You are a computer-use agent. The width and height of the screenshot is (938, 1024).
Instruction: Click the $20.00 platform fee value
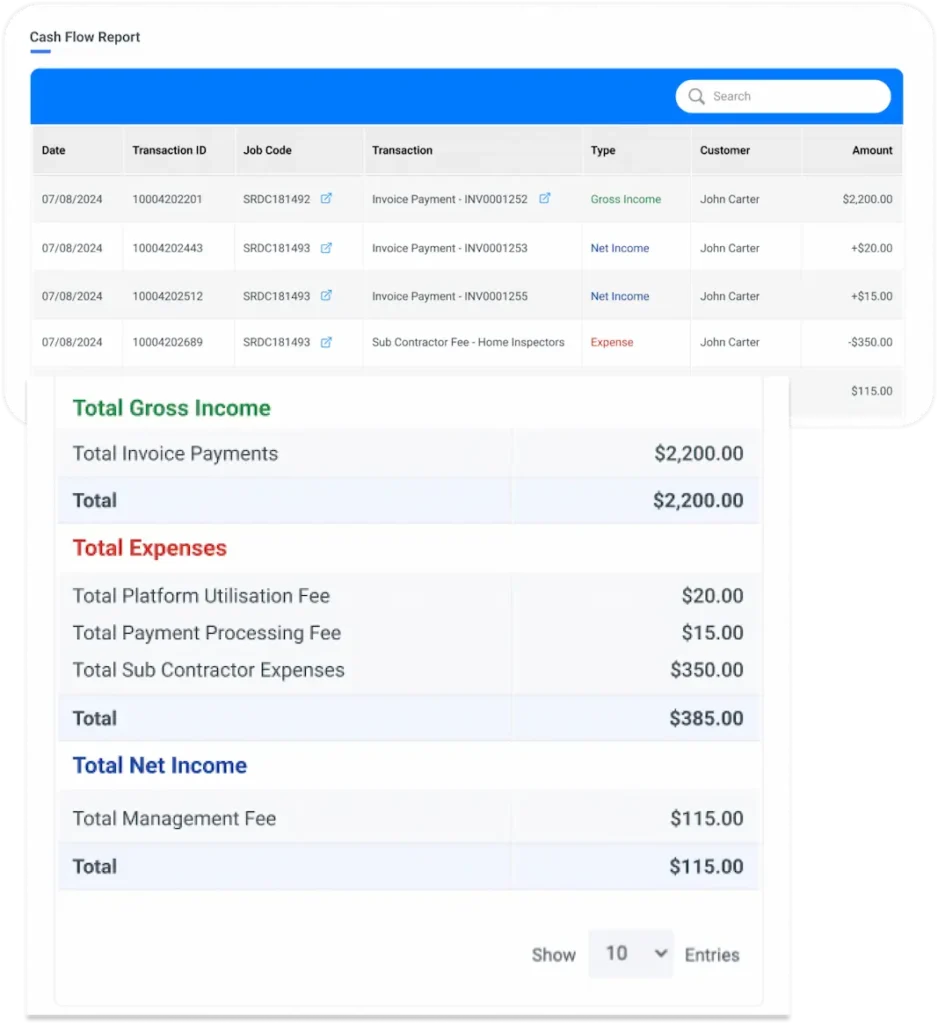[712, 596]
